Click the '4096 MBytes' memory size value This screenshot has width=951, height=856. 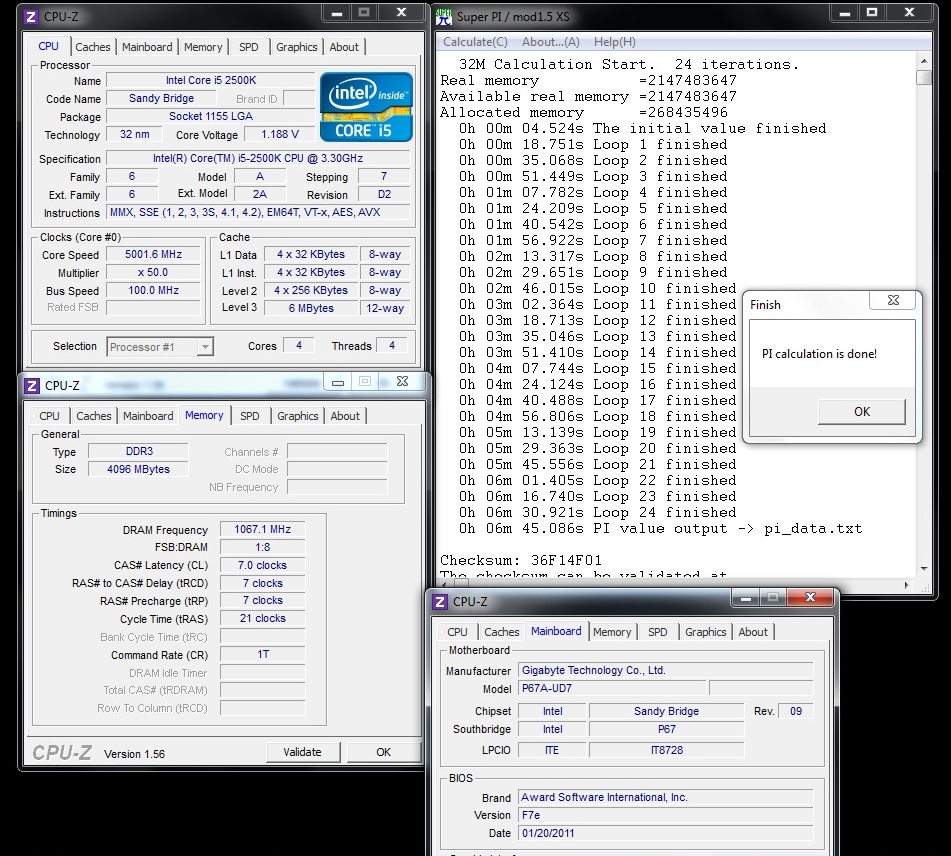click(x=139, y=469)
